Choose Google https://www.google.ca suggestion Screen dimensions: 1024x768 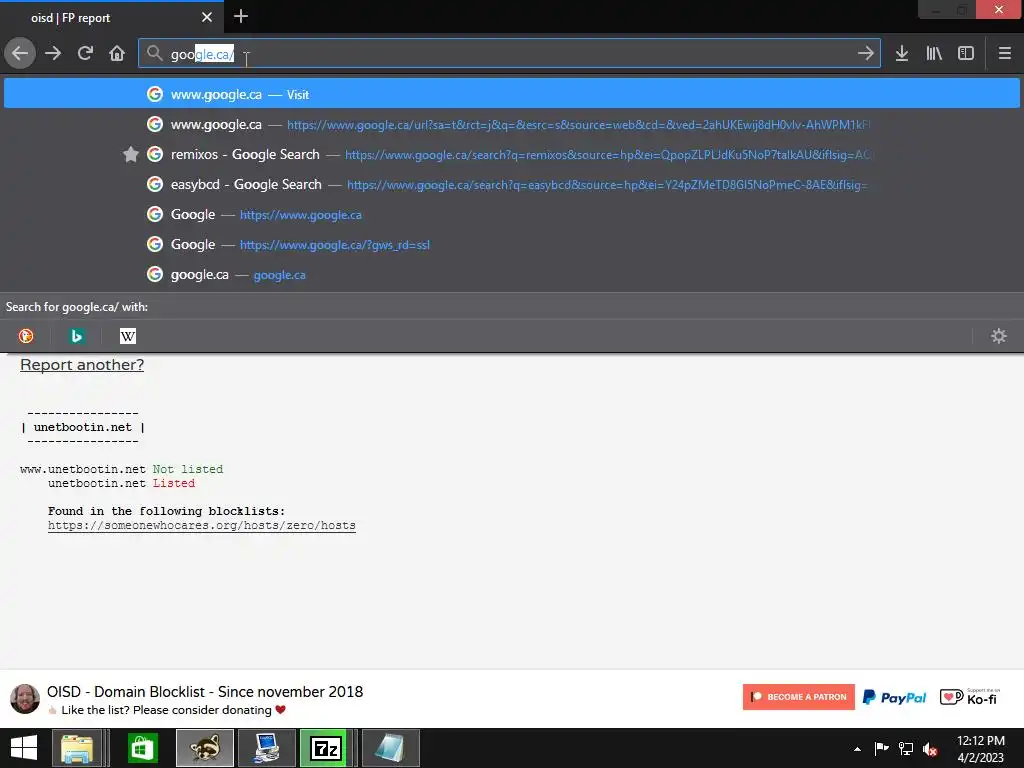(x=511, y=214)
